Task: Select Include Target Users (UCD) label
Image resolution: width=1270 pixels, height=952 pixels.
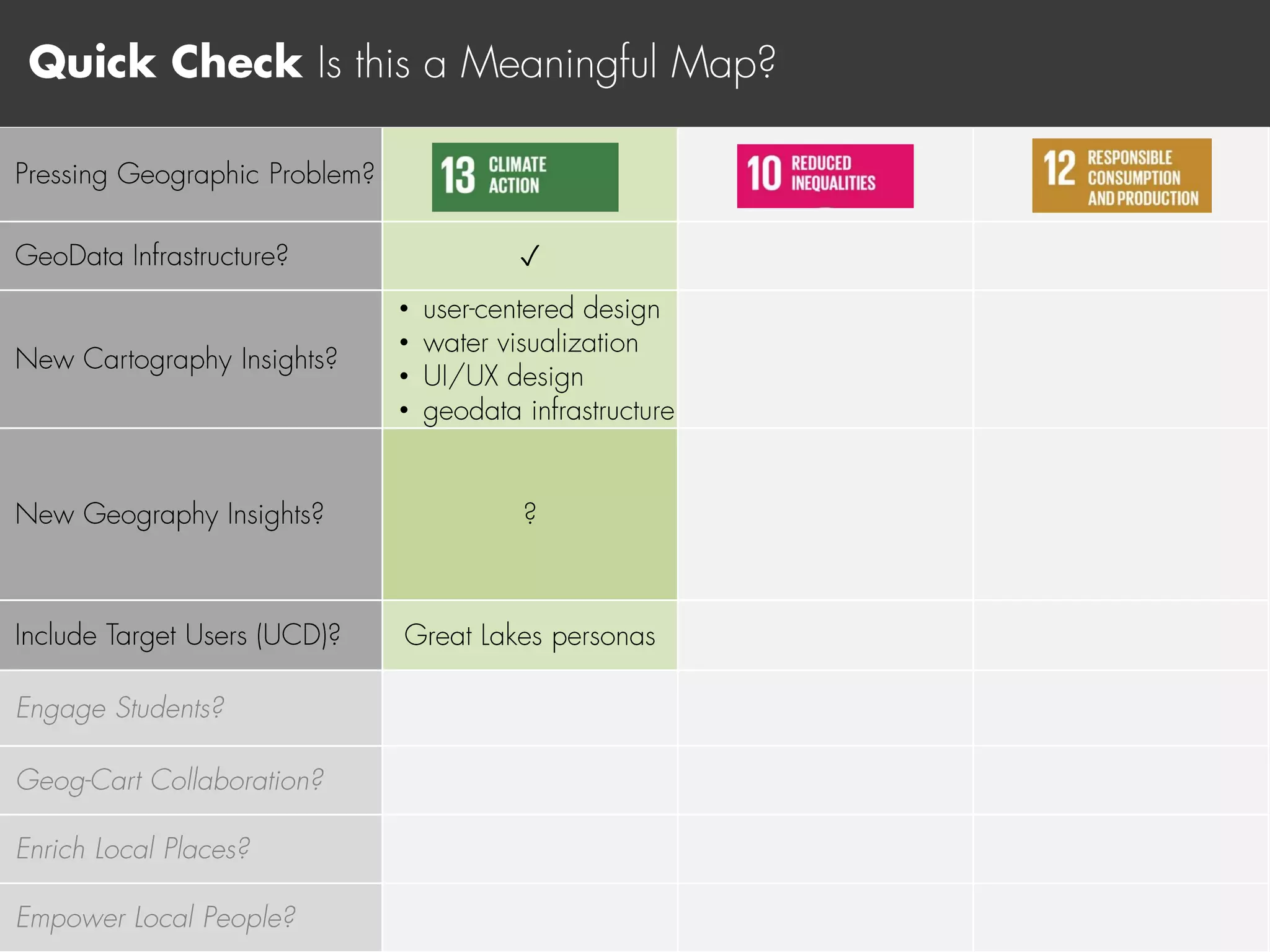Action: 177,635
